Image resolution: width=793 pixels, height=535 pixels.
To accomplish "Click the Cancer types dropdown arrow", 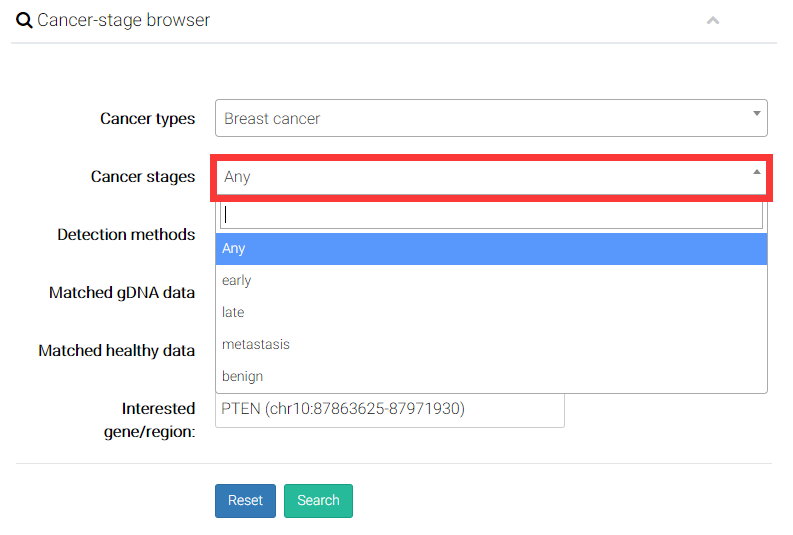I will pyautogui.click(x=757, y=114).
